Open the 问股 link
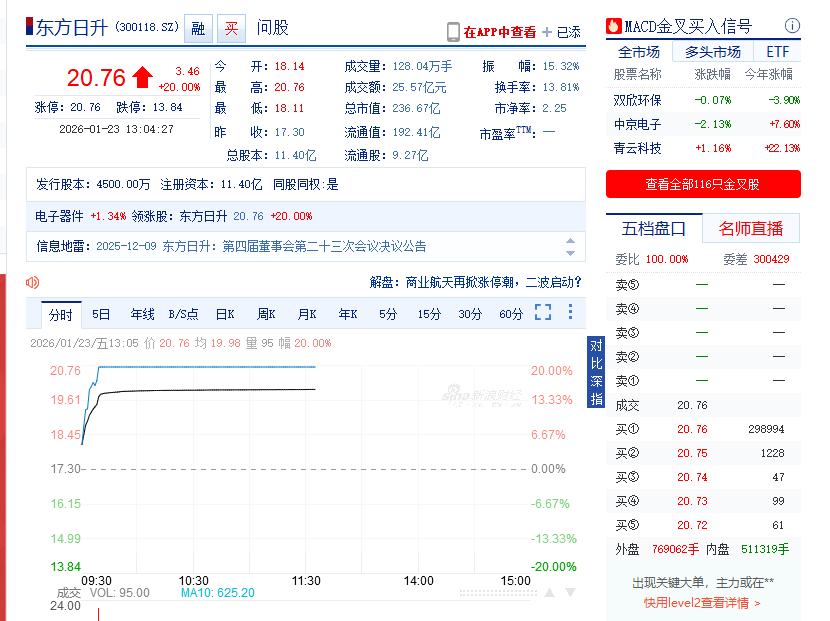The height and width of the screenshot is (621, 830). point(272,28)
